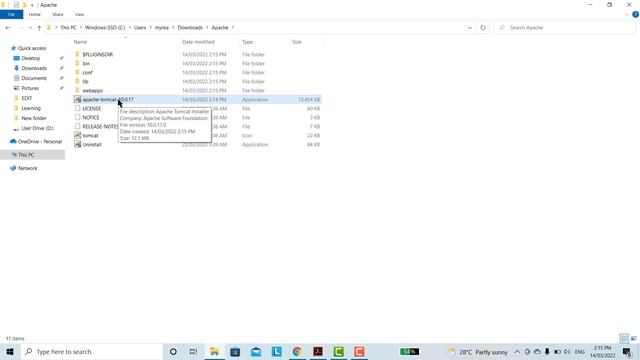Open Desktop in the navigation pane
Image resolution: width=640 pixels, height=360 pixels.
[31, 58]
